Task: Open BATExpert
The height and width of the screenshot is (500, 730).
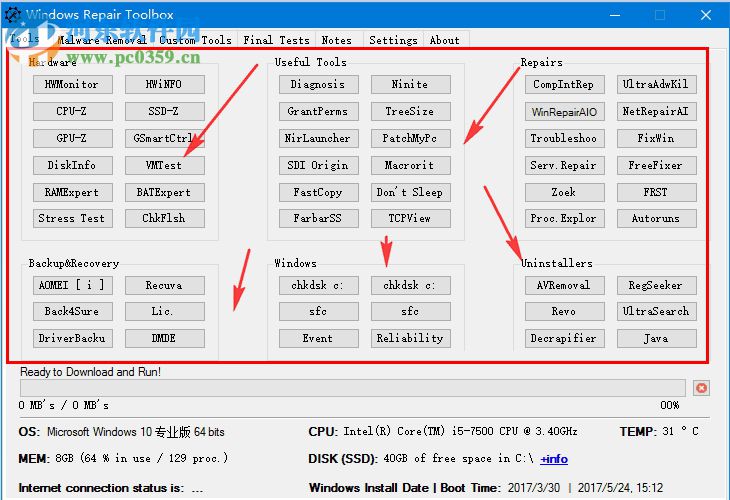Action: [x=164, y=192]
